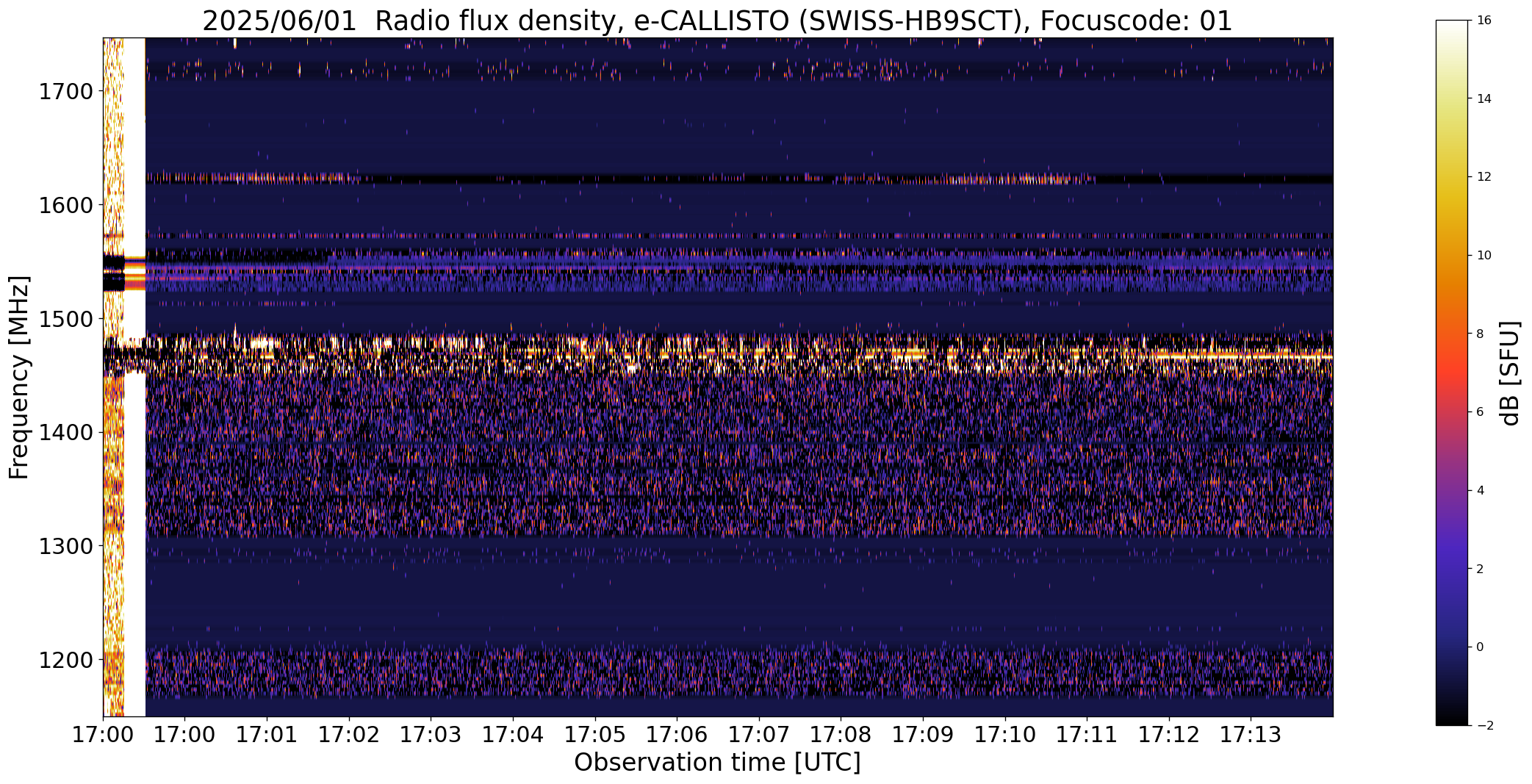The image size is (1532, 784).
Task: Select the 17:06 time tick label
Action: coord(677,735)
